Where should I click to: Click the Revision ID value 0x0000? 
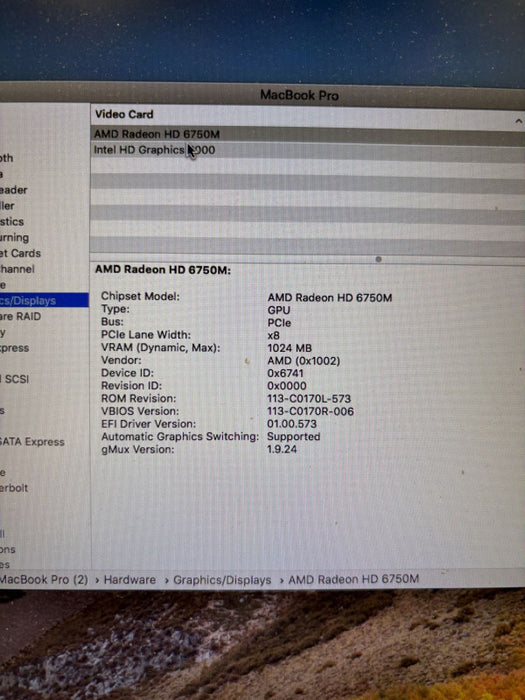coord(287,386)
